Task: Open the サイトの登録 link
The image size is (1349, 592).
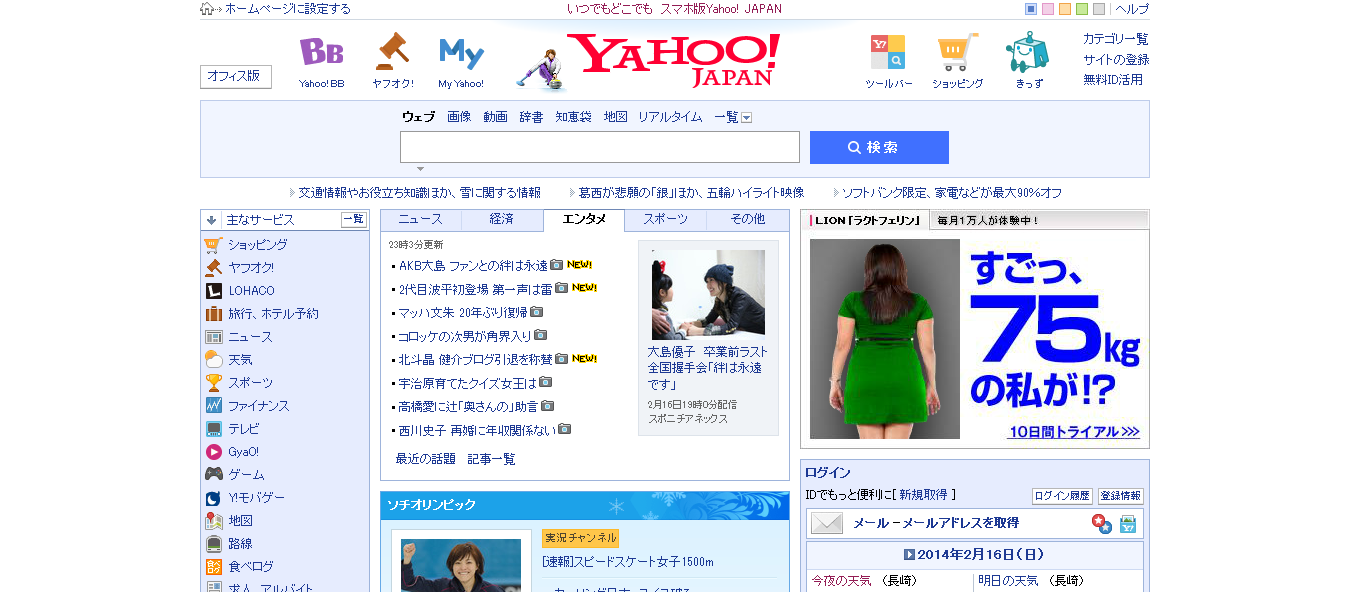Action: pyautogui.click(x=1116, y=59)
